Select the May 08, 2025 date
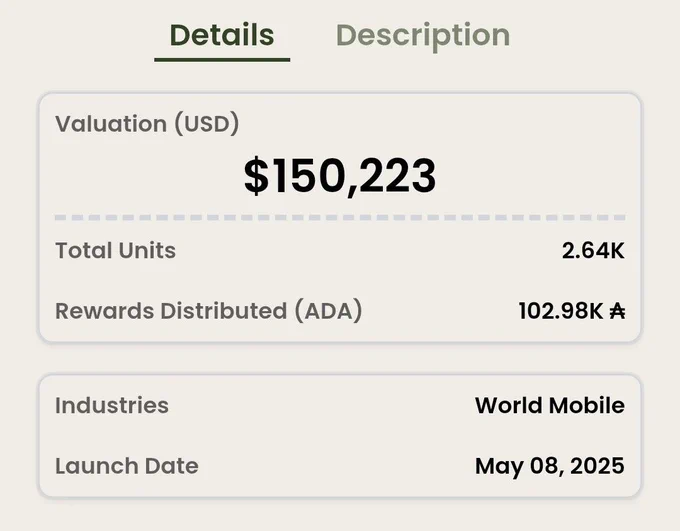 [x=550, y=466]
